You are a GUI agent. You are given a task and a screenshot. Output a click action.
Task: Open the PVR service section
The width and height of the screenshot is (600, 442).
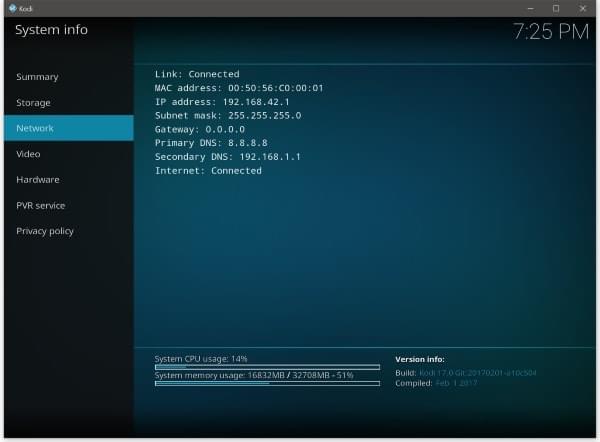click(40, 206)
